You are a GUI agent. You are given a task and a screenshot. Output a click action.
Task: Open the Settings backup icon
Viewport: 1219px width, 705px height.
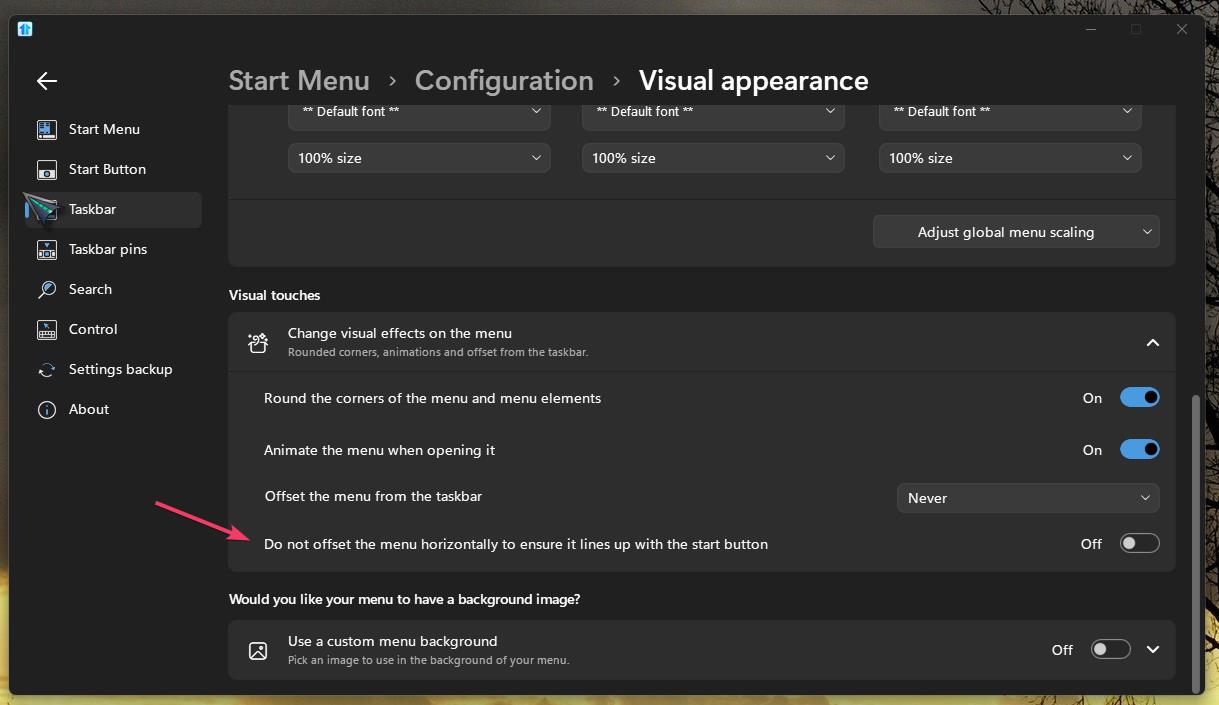[47, 370]
